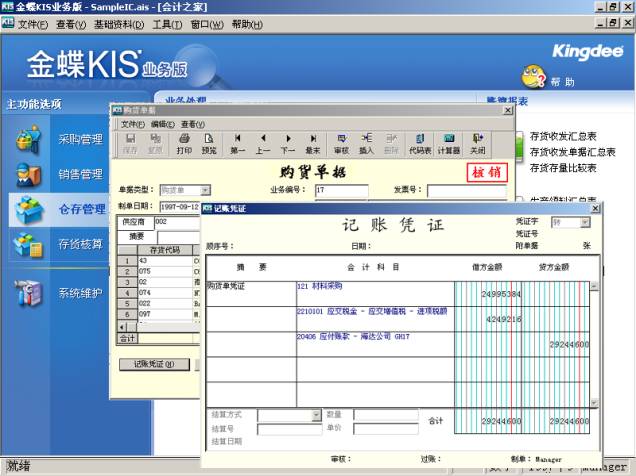Viewport: 636px width, 476px height.
Task: Select row 4 with 存货代码 074
Action: click(x=158, y=293)
